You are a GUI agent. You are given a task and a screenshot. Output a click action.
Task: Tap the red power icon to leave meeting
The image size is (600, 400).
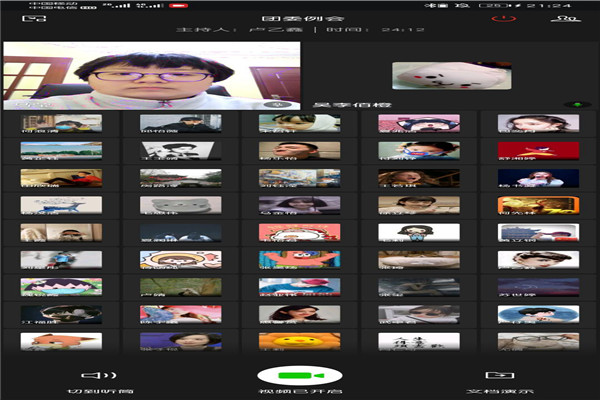click(x=511, y=17)
